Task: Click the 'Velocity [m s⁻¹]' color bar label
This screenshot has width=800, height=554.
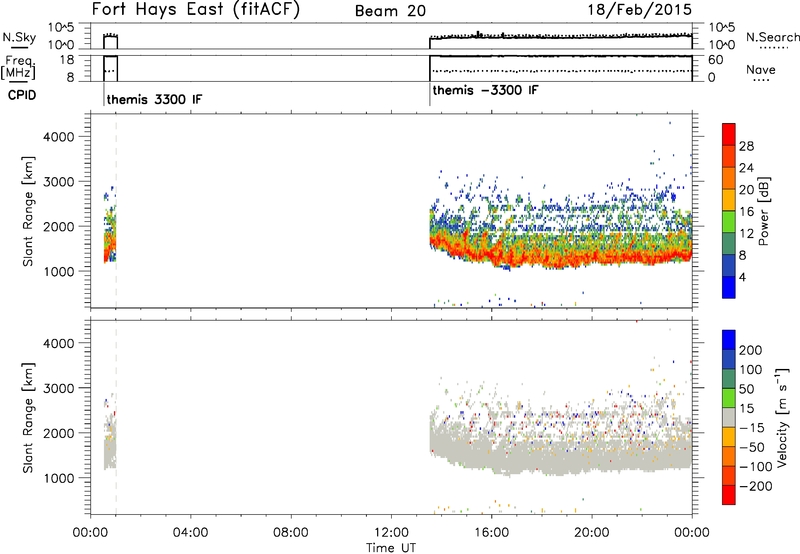Action: 781,417
